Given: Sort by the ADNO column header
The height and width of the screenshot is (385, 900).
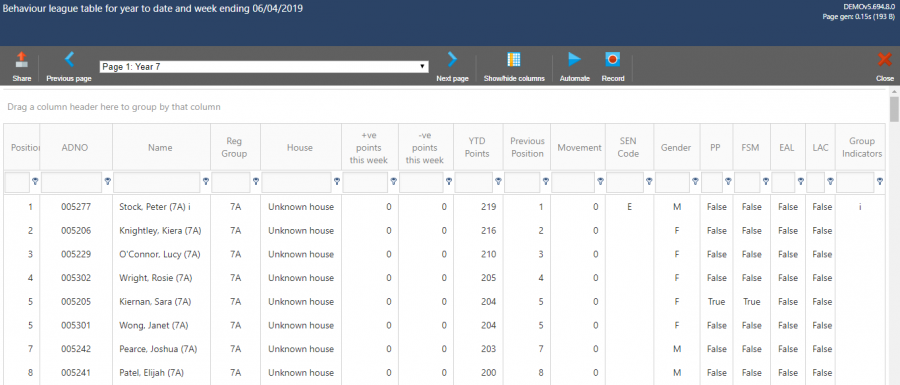Looking at the screenshot, I should click(x=75, y=147).
